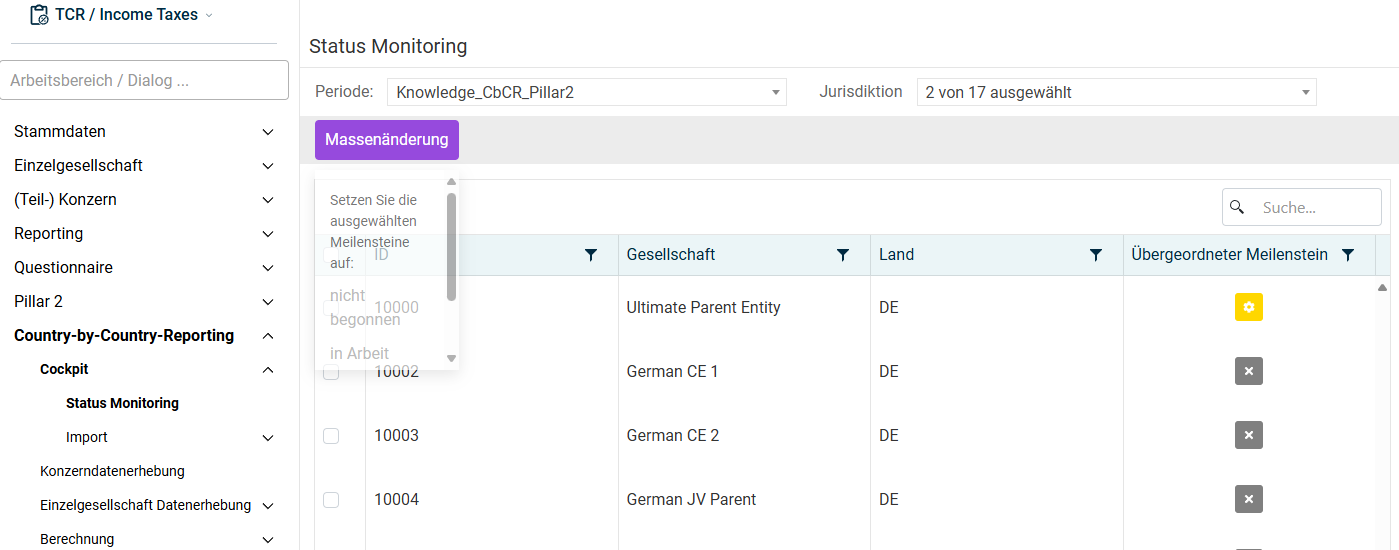Screen dimensions: 1399x550
Task: Select the checkbox for row 10003
Action: [331, 436]
